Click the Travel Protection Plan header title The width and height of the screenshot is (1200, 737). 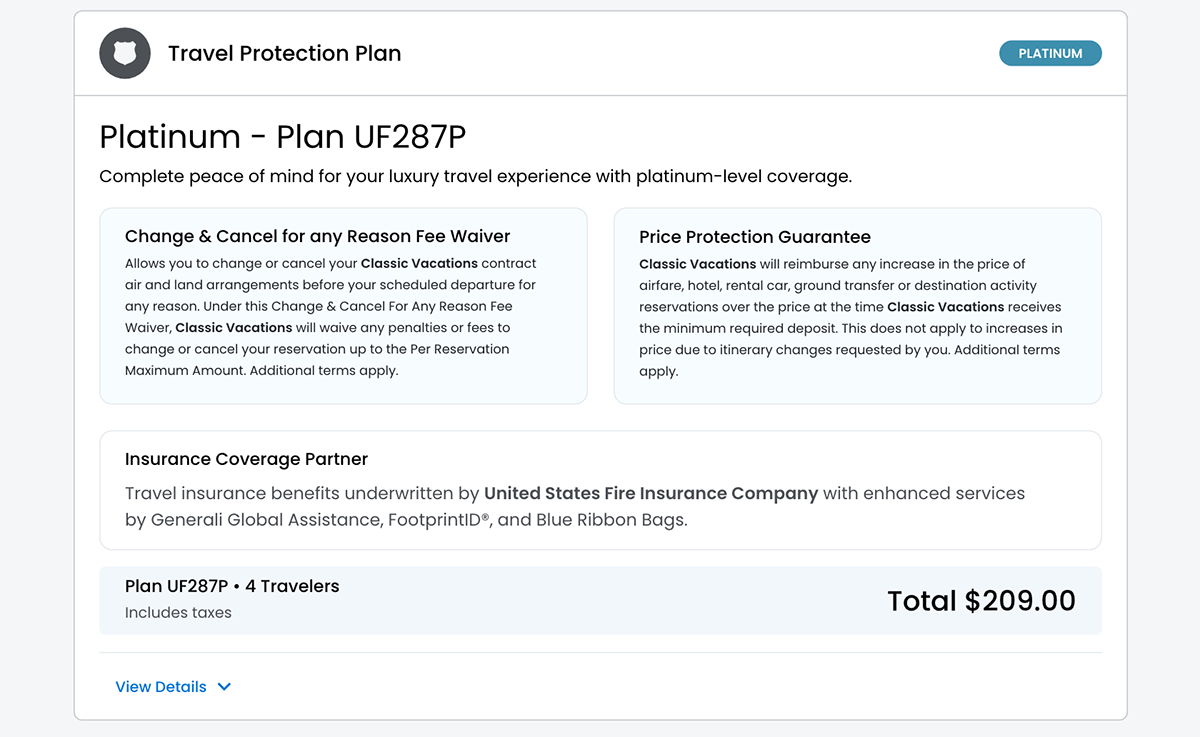284,54
